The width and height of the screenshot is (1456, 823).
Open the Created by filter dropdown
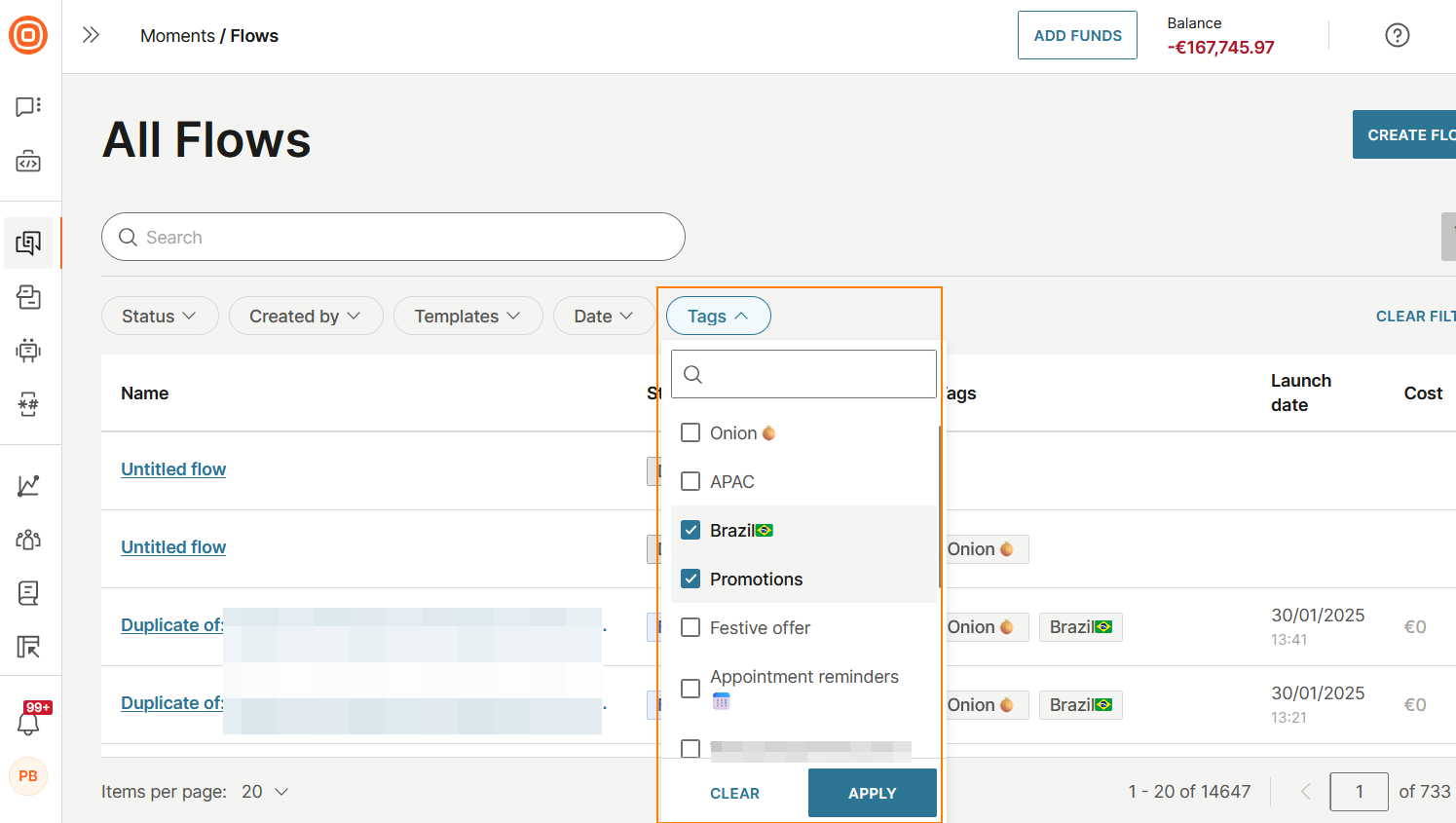coord(306,316)
